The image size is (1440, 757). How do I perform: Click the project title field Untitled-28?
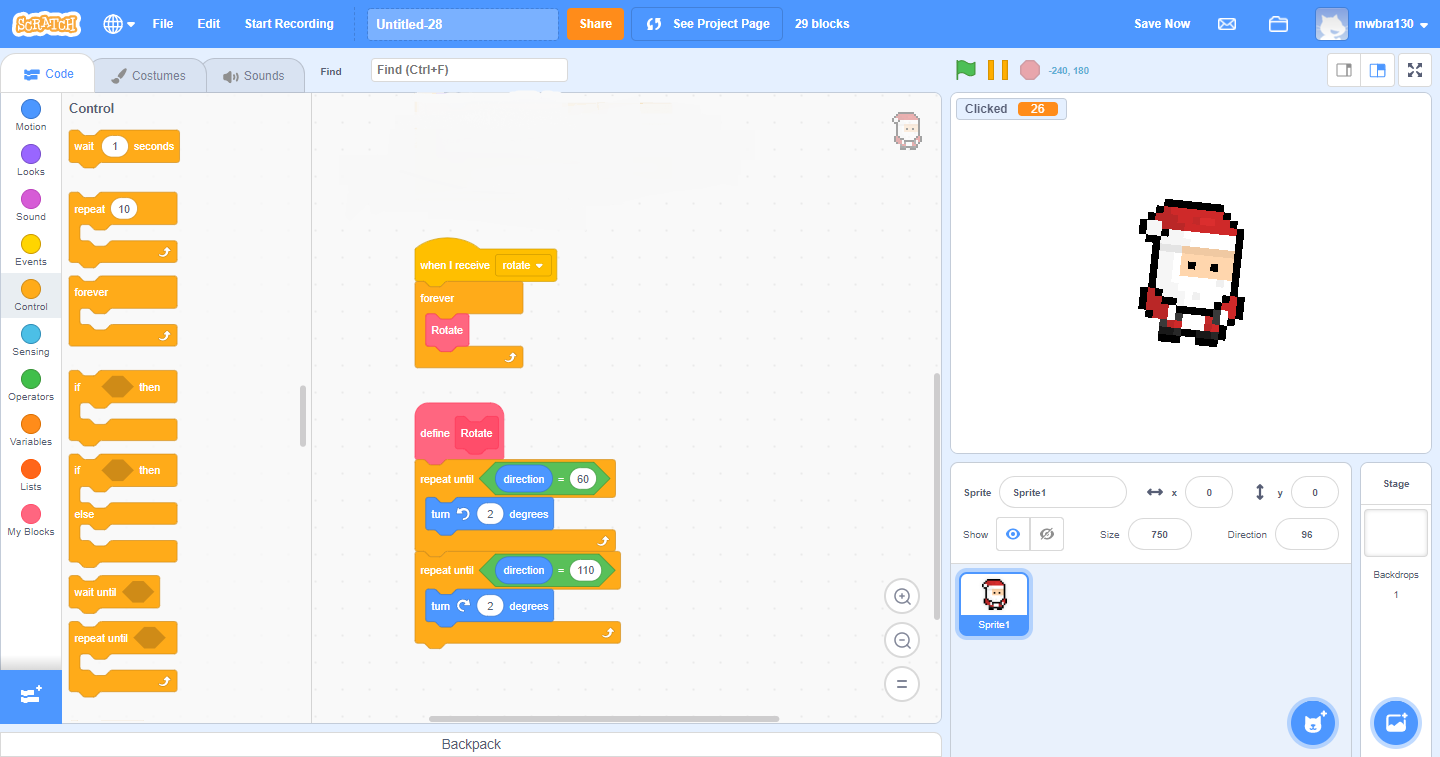click(x=463, y=24)
